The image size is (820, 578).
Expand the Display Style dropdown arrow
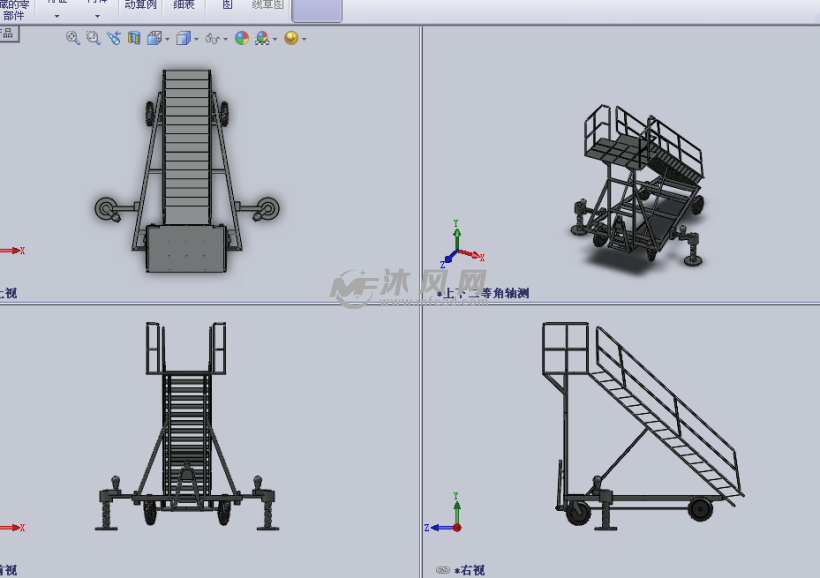196,39
